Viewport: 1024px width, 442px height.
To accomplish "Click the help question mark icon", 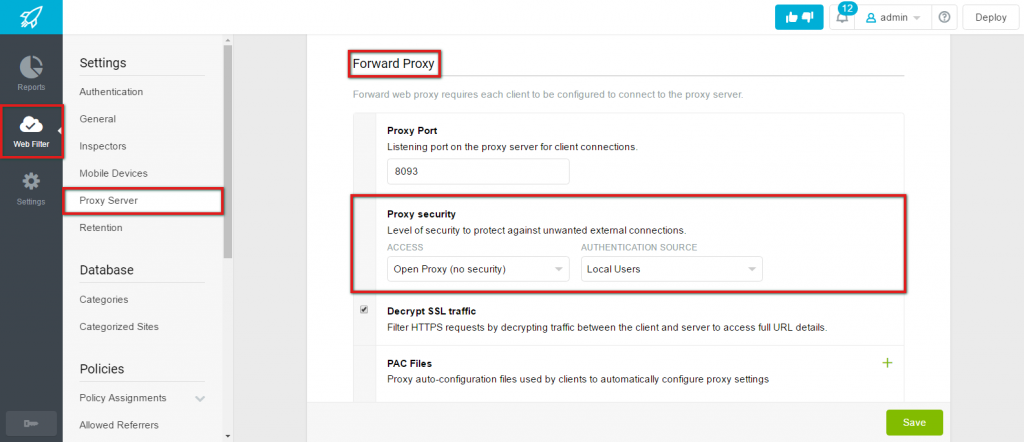I will (944, 18).
